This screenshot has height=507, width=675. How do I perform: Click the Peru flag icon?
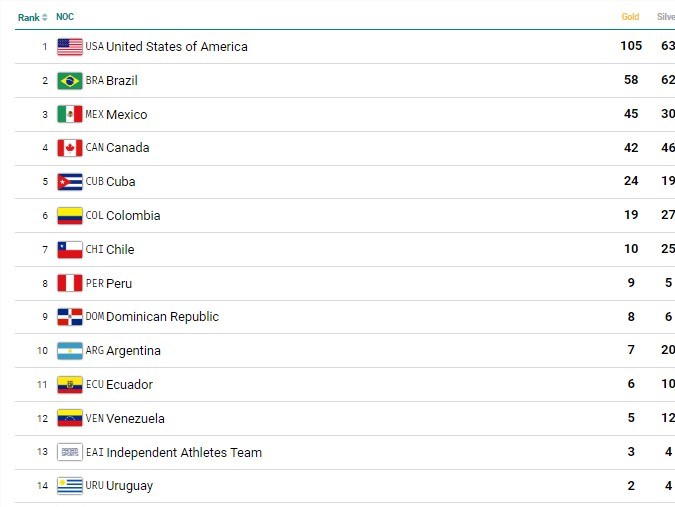click(x=69, y=283)
